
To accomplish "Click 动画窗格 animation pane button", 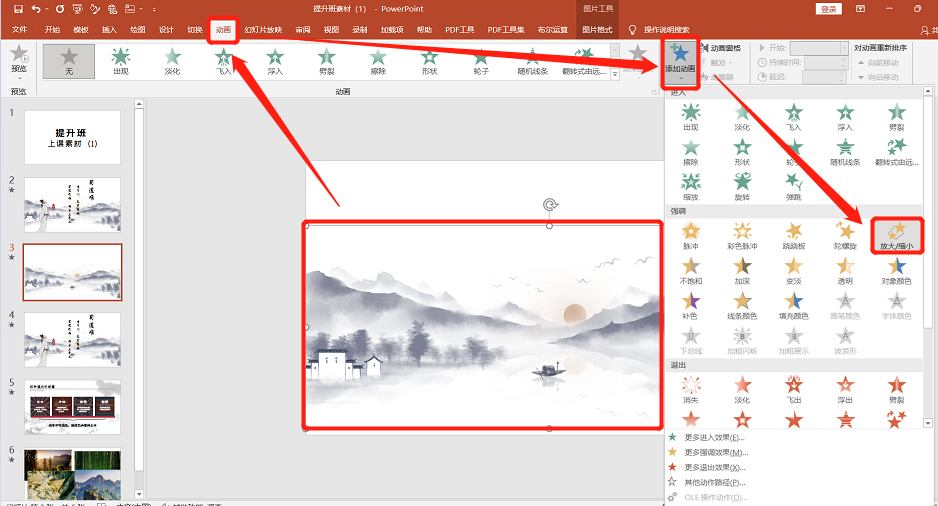I will click(x=721, y=48).
